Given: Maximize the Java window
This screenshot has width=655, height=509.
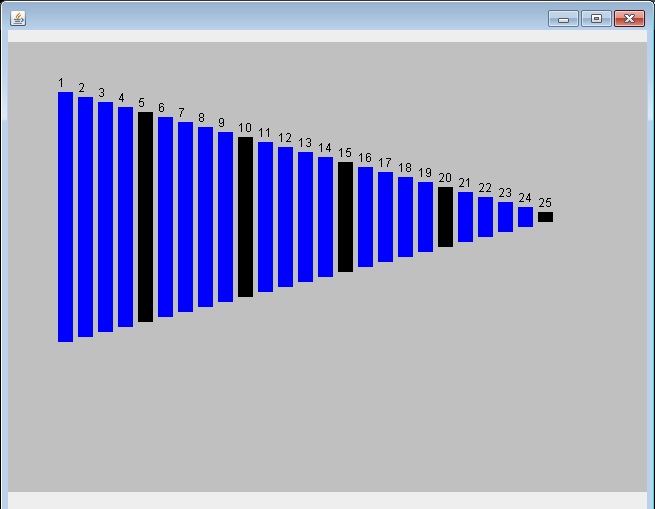Looking at the screenshot, I should pos(596,18).
